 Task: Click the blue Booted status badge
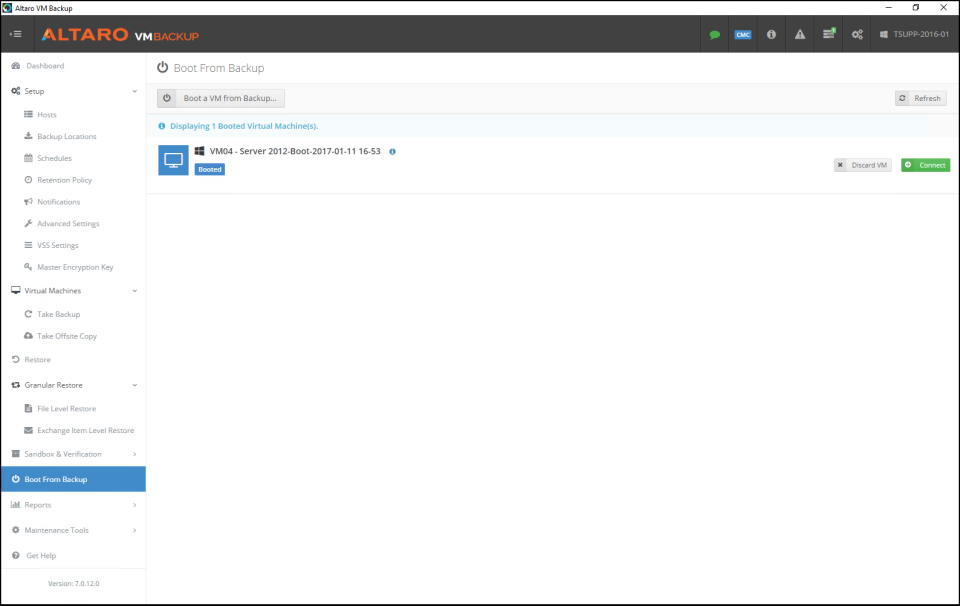[x=209, y=169]
